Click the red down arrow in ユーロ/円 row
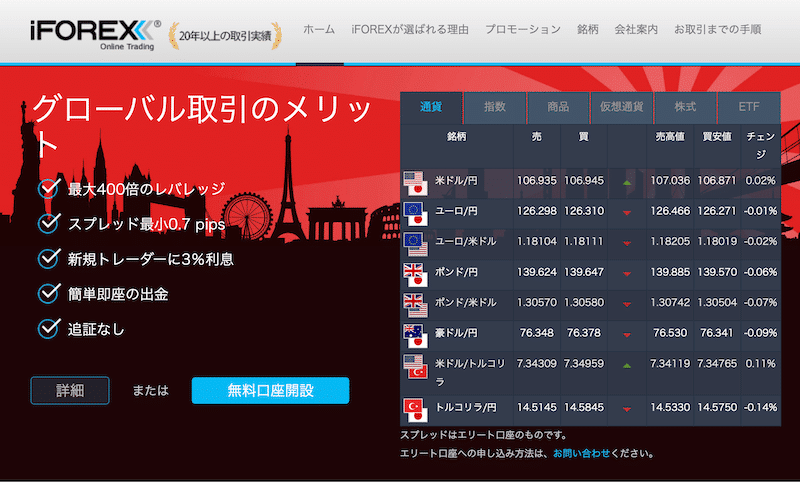Image resolution: width=800 pixels, height=485 pixels. tap(627, 213)
